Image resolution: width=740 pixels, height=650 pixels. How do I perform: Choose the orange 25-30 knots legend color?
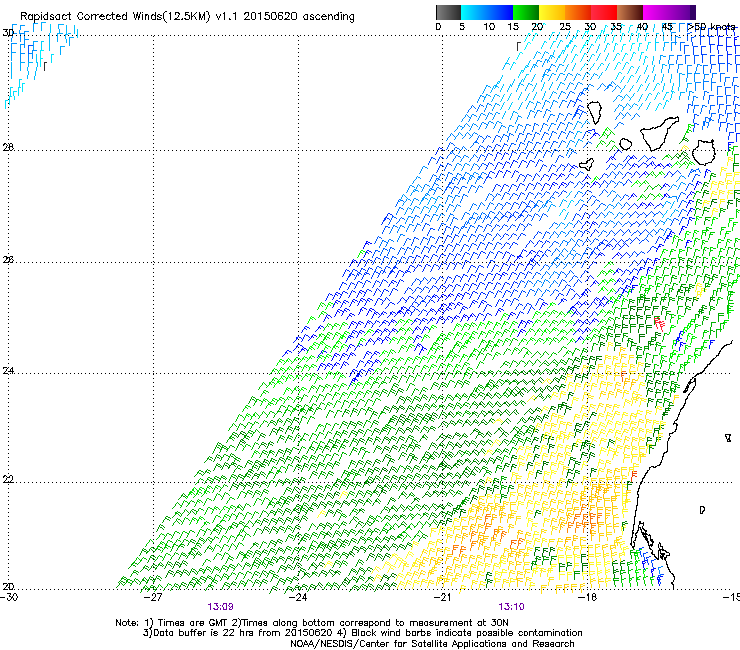578,12
